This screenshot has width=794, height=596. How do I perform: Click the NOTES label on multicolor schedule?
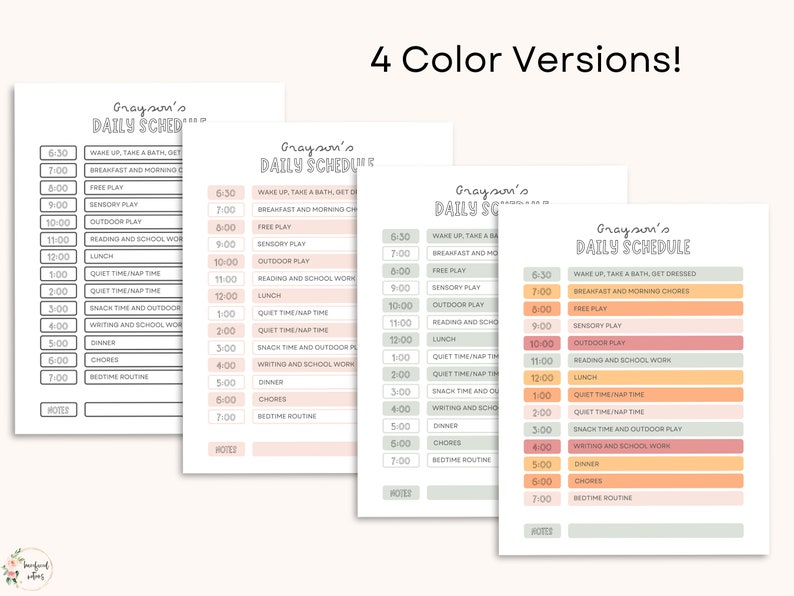(x=542, y=531)
